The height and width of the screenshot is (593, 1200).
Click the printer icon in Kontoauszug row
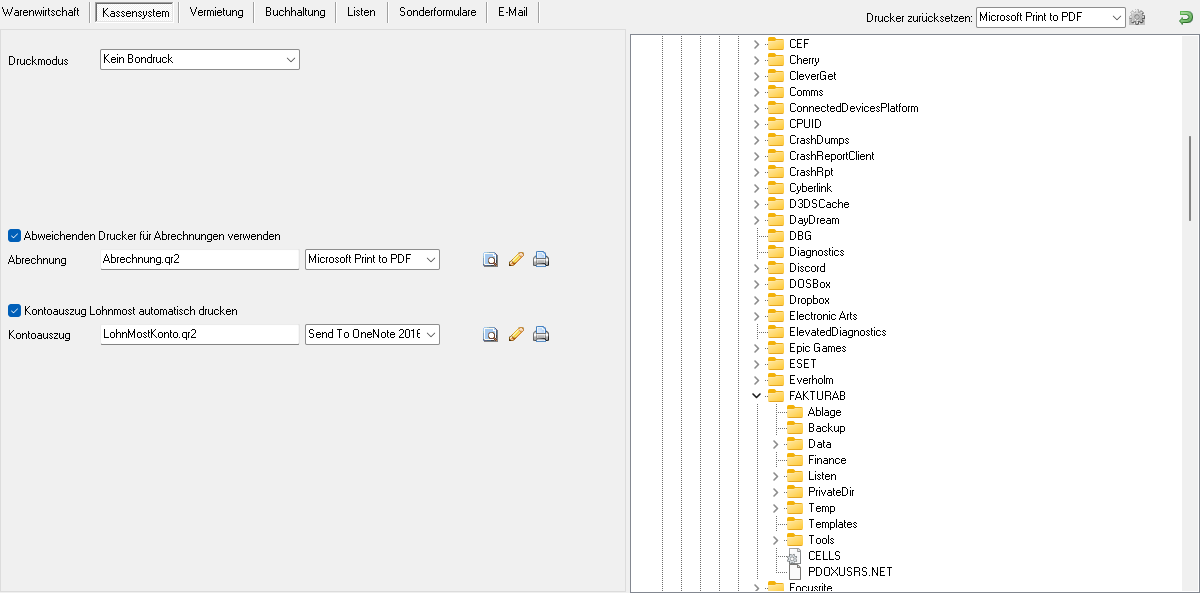tap(541, 335)
